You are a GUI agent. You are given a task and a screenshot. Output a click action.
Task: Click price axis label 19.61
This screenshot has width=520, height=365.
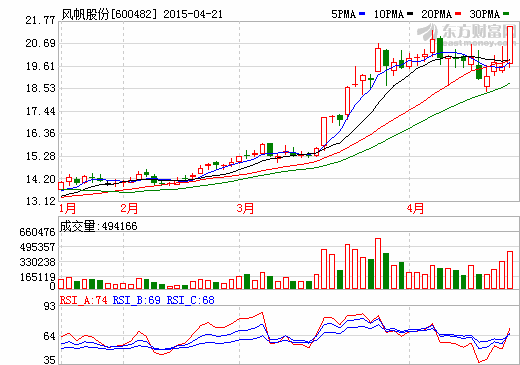(x=40, y=66)
